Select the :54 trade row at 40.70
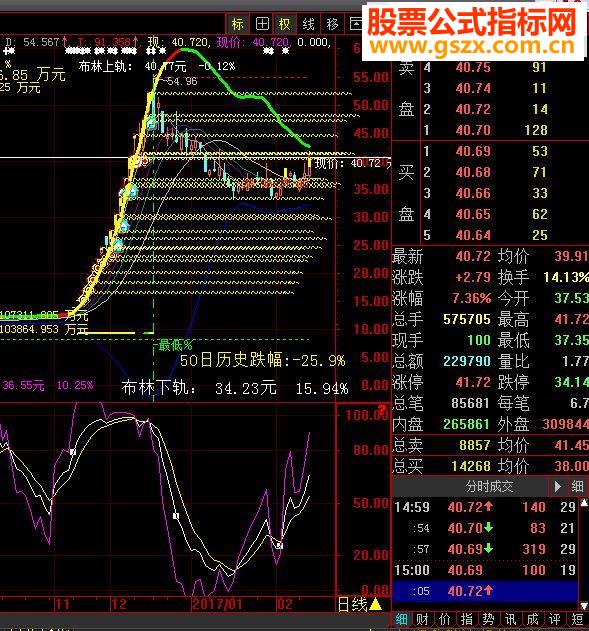The height and width of the screenshot is (631, 589). [x=485, y=528]
